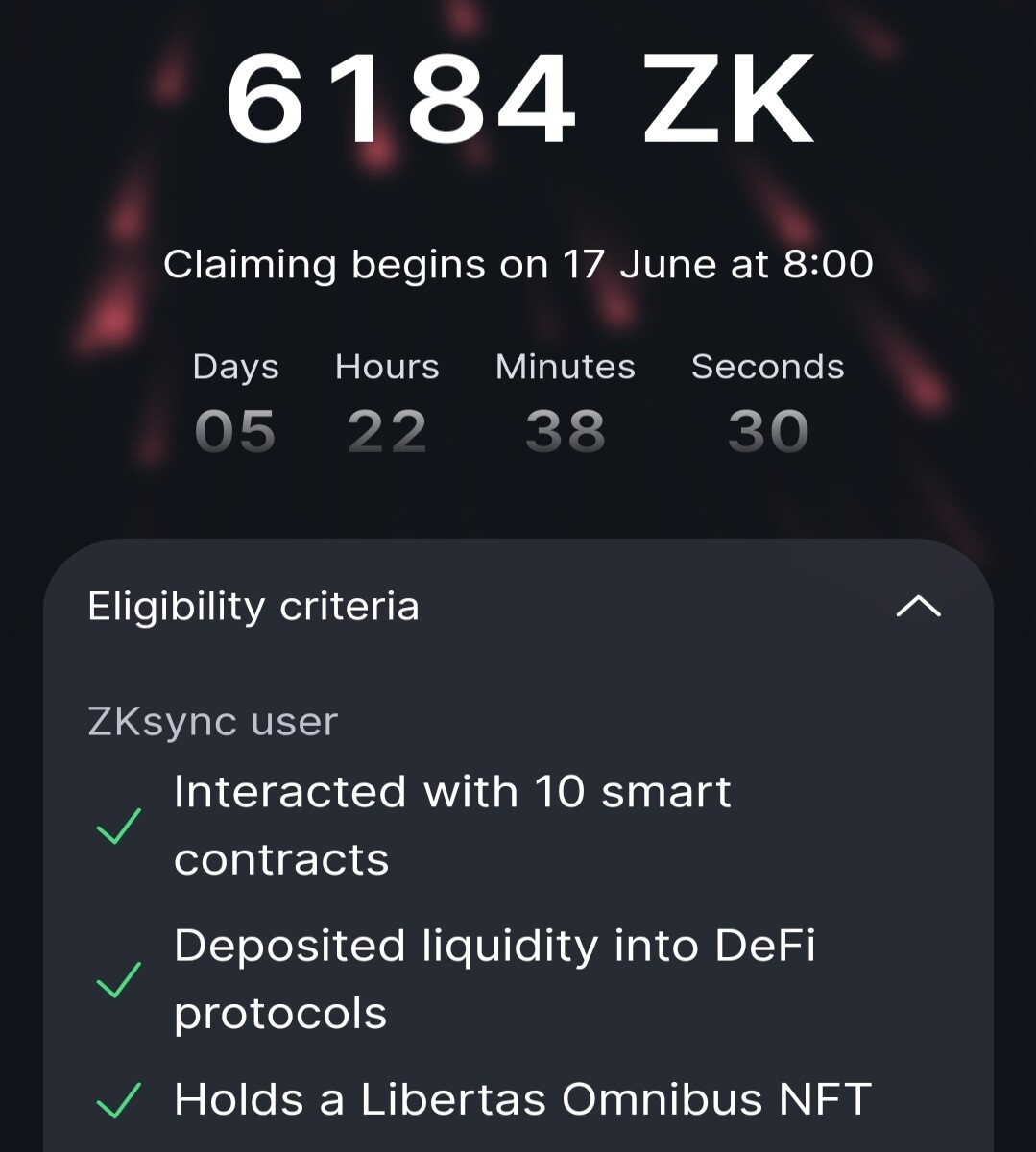
Task: Click the Minutes countdown value 38
Action: click(x=566, y=431)
